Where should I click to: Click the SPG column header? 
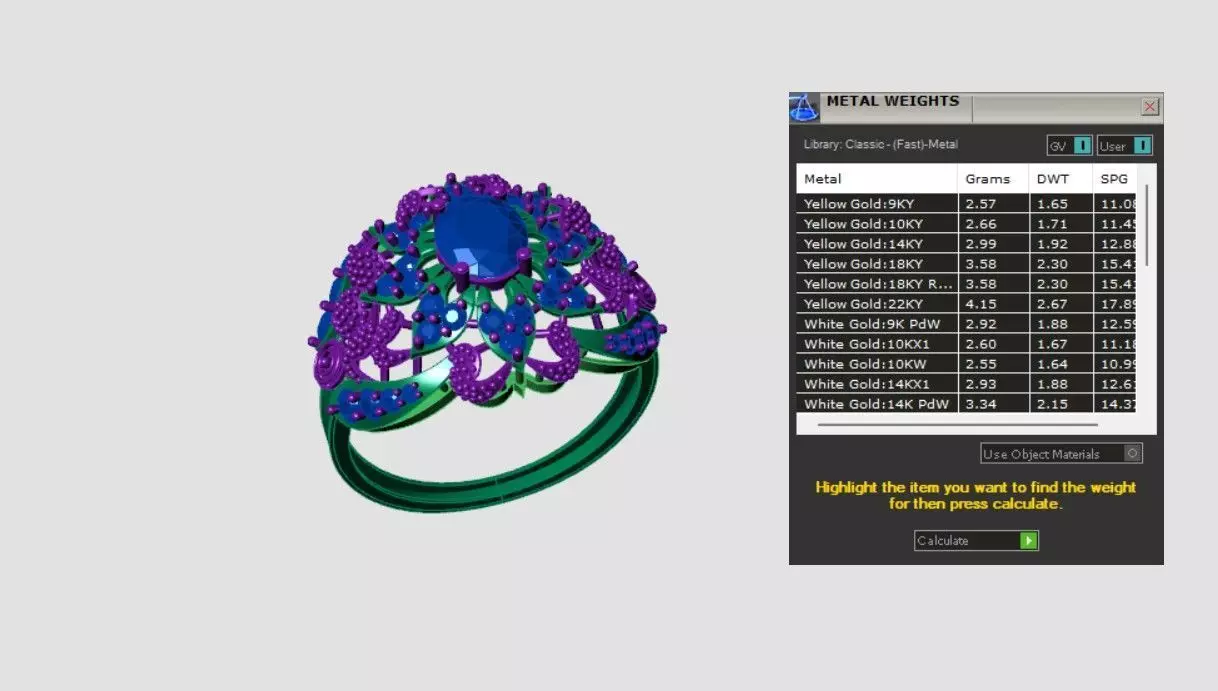(x=1115, y=179)
